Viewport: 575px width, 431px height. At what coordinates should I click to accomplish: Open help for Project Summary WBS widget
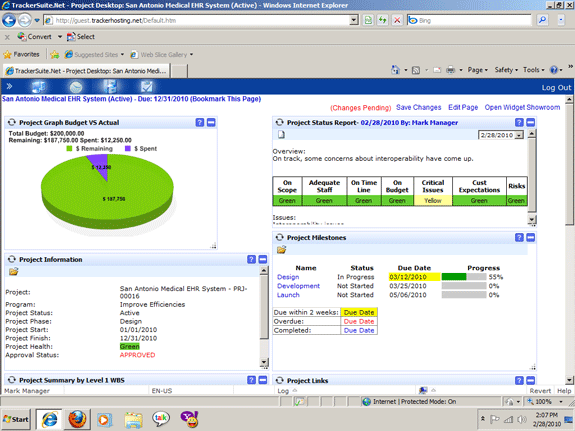click(x=251, y=380)
